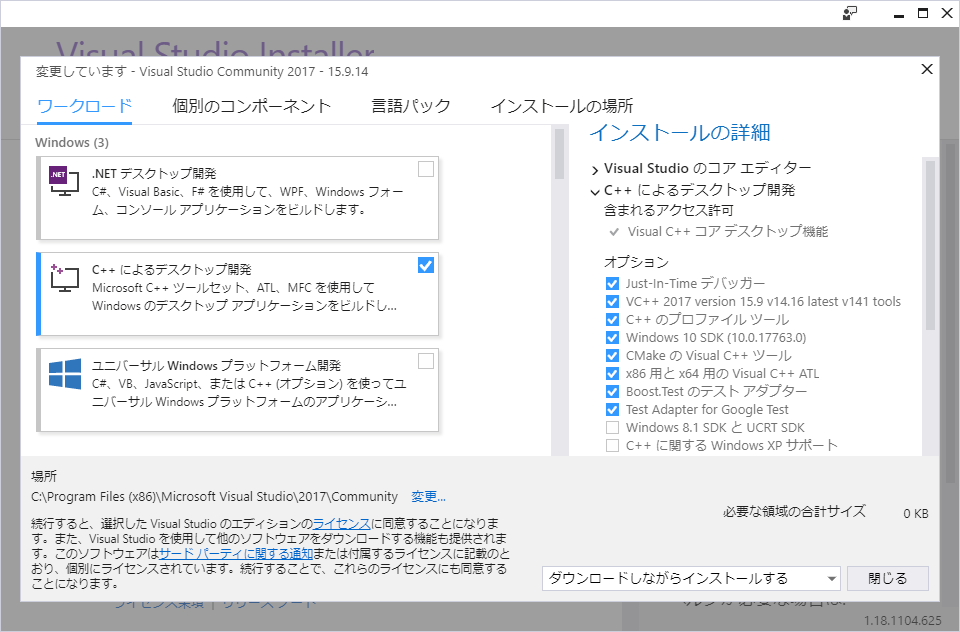The height and width of the screenshot is (632, 960).
Task: Switch to the ワークロード tab
Action: (84, 106)
